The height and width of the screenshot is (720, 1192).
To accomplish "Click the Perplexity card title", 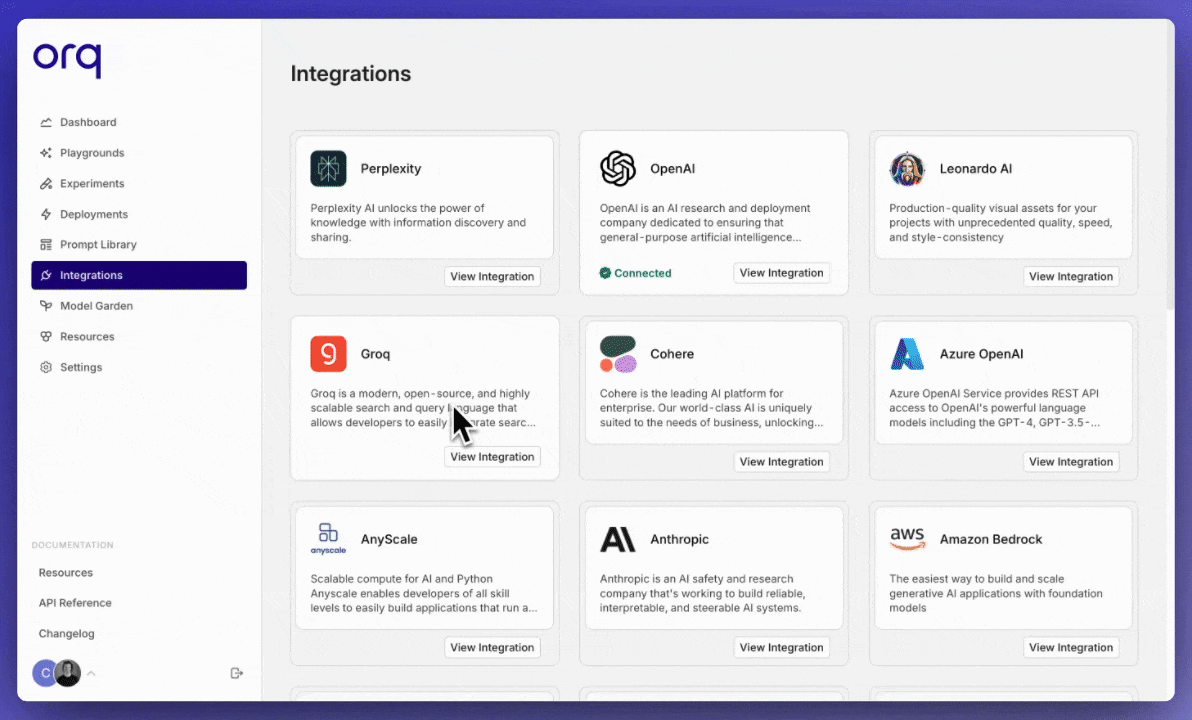I will coord(390,169).
